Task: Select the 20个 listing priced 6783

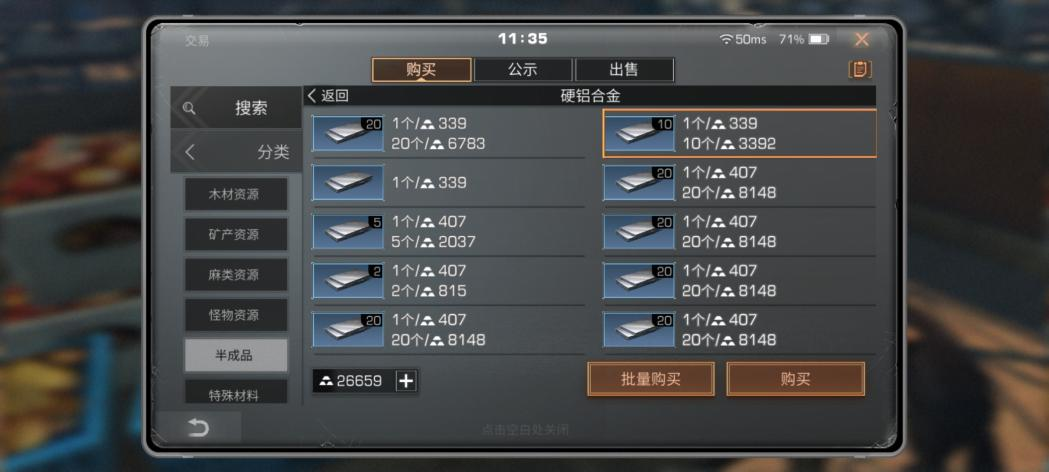Action: (448, 133)
